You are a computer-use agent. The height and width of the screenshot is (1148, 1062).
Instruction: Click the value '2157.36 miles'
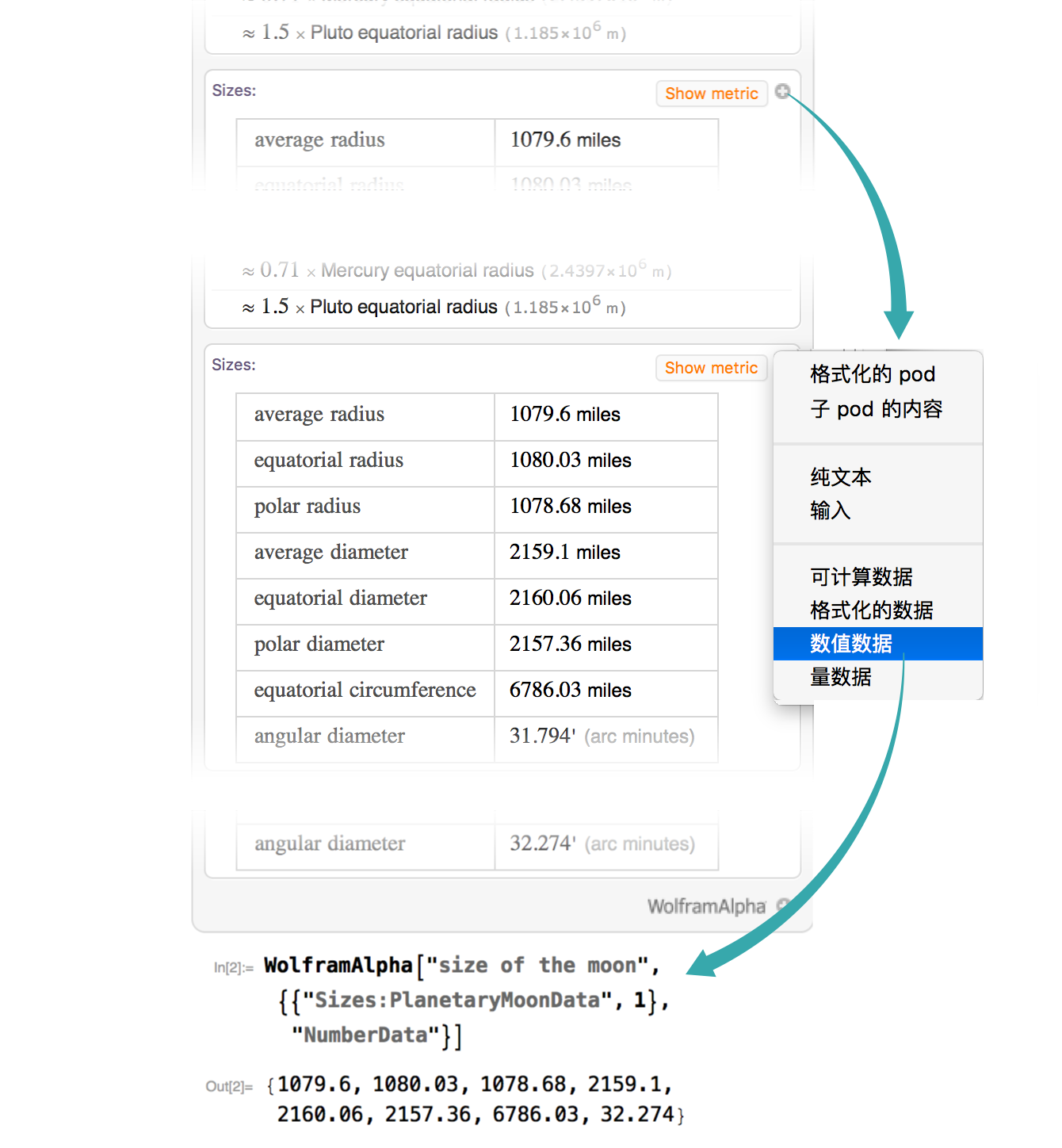(571, 645)
